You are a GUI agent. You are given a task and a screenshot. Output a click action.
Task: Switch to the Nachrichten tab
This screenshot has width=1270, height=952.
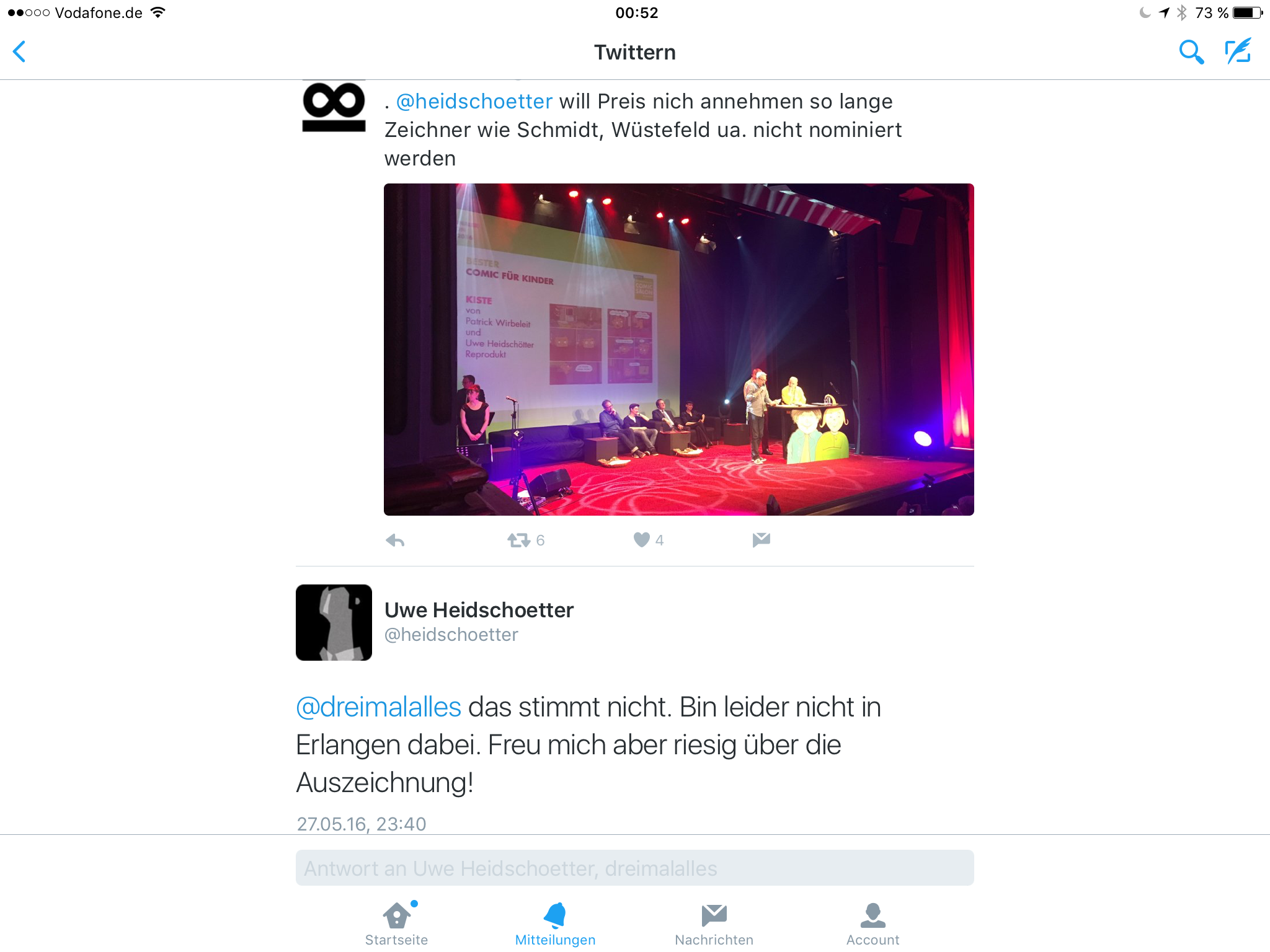coord(714,924)
